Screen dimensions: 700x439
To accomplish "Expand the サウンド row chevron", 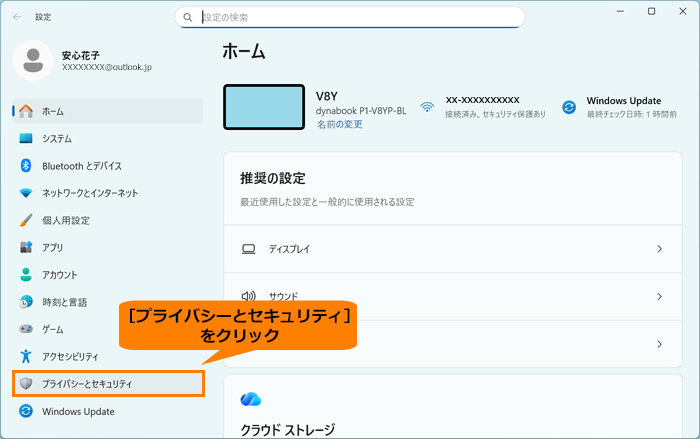I will point(659,296).
